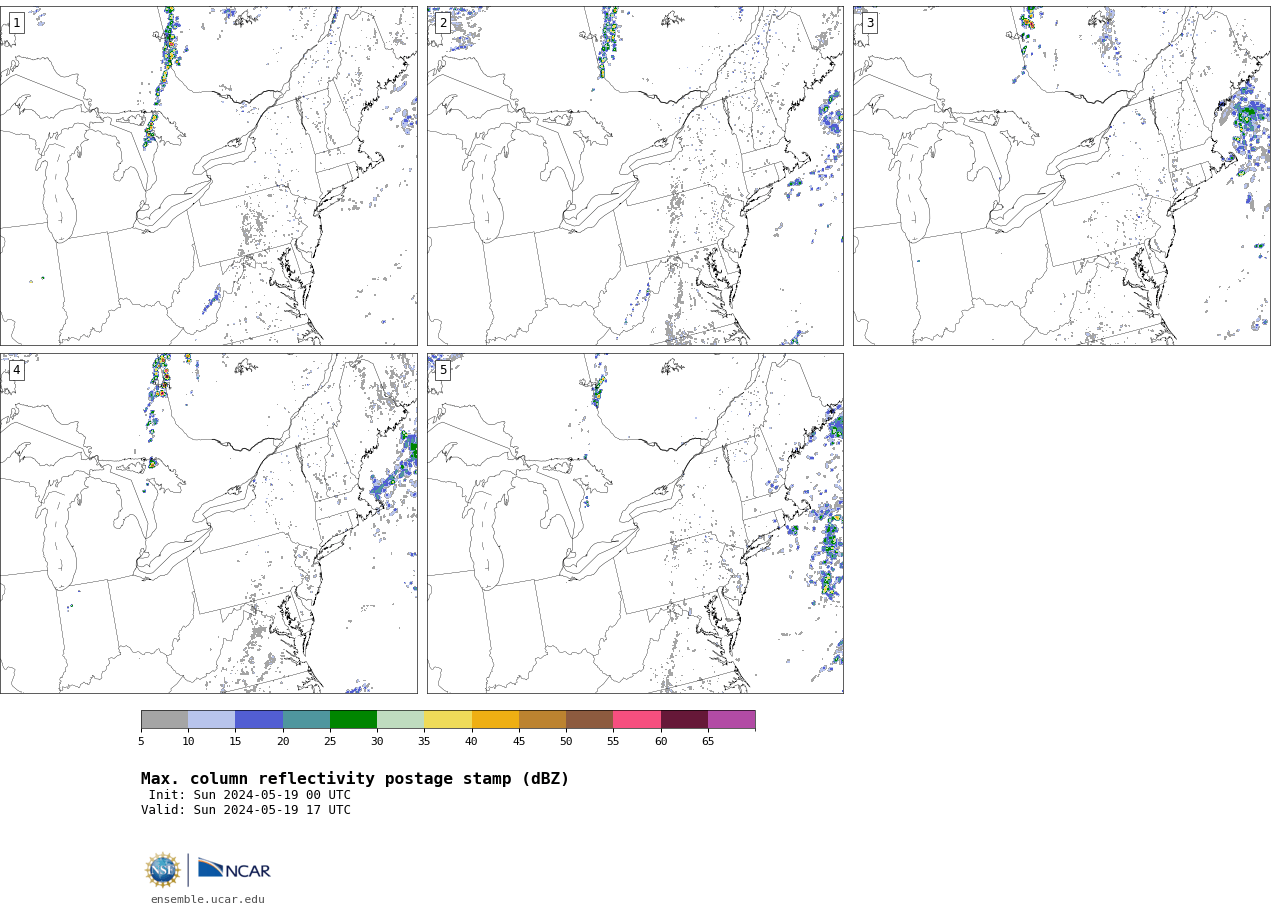This screenshot has height=910, width=1280.
Task: Click the colorbar tick label 30
Action: coord(377,741)
